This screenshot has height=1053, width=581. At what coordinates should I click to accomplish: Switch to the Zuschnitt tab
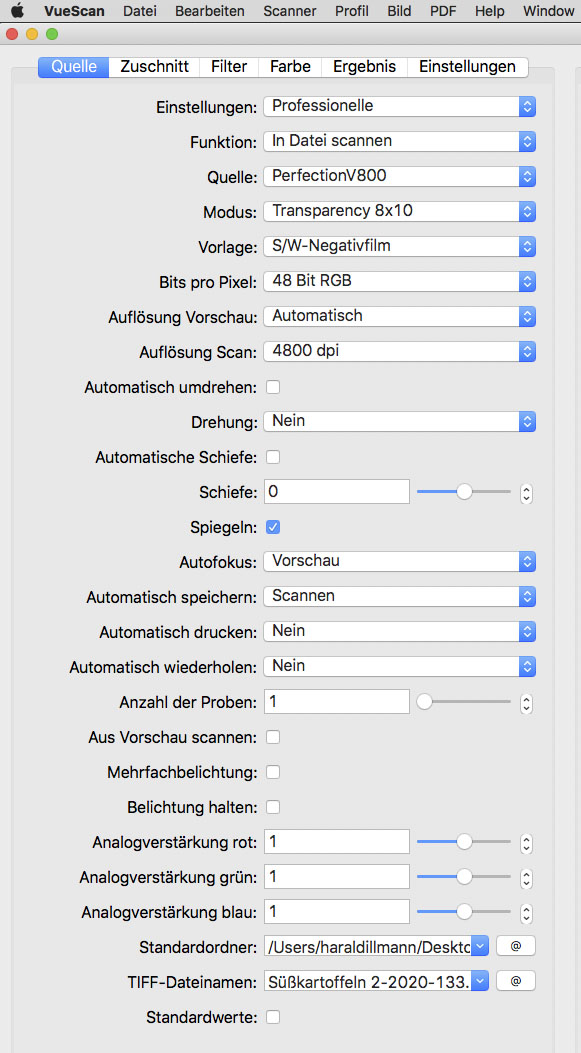point(154,67)
